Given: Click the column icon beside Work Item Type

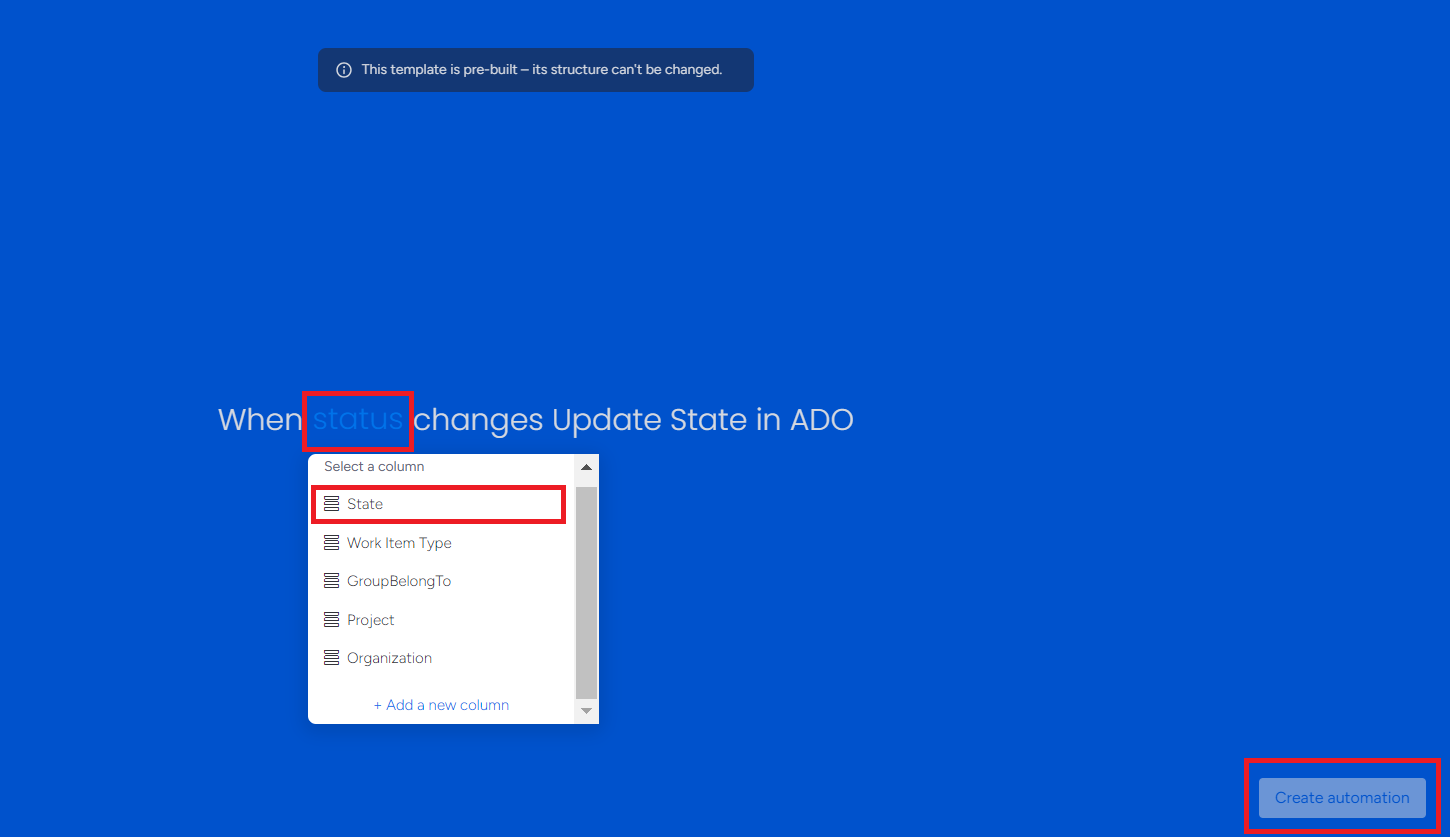Looking at the screenshot, I should [x=331, y=543].
